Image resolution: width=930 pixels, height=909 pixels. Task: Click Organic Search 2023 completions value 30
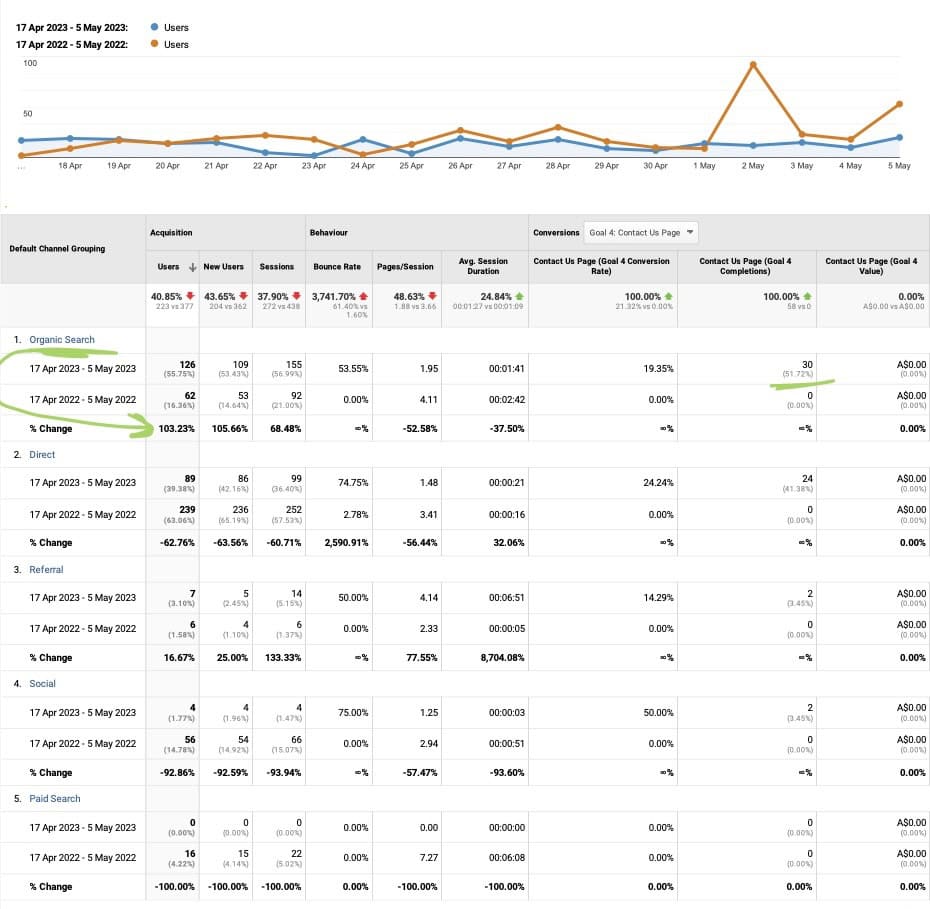[x=807, y=365]
